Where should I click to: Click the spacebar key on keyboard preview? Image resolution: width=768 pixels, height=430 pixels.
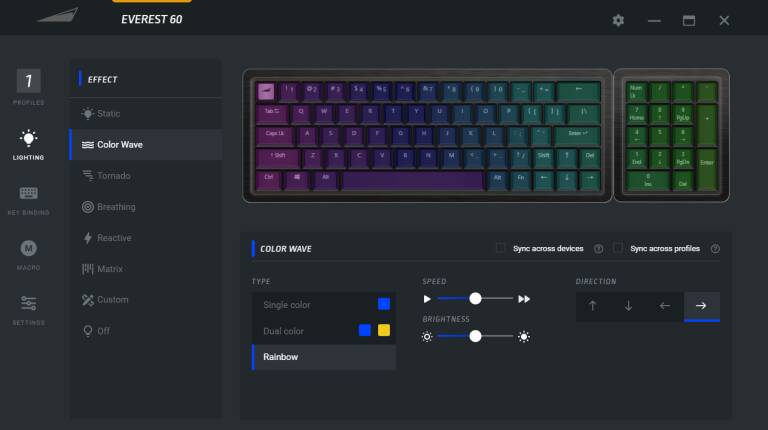point(413,181)
